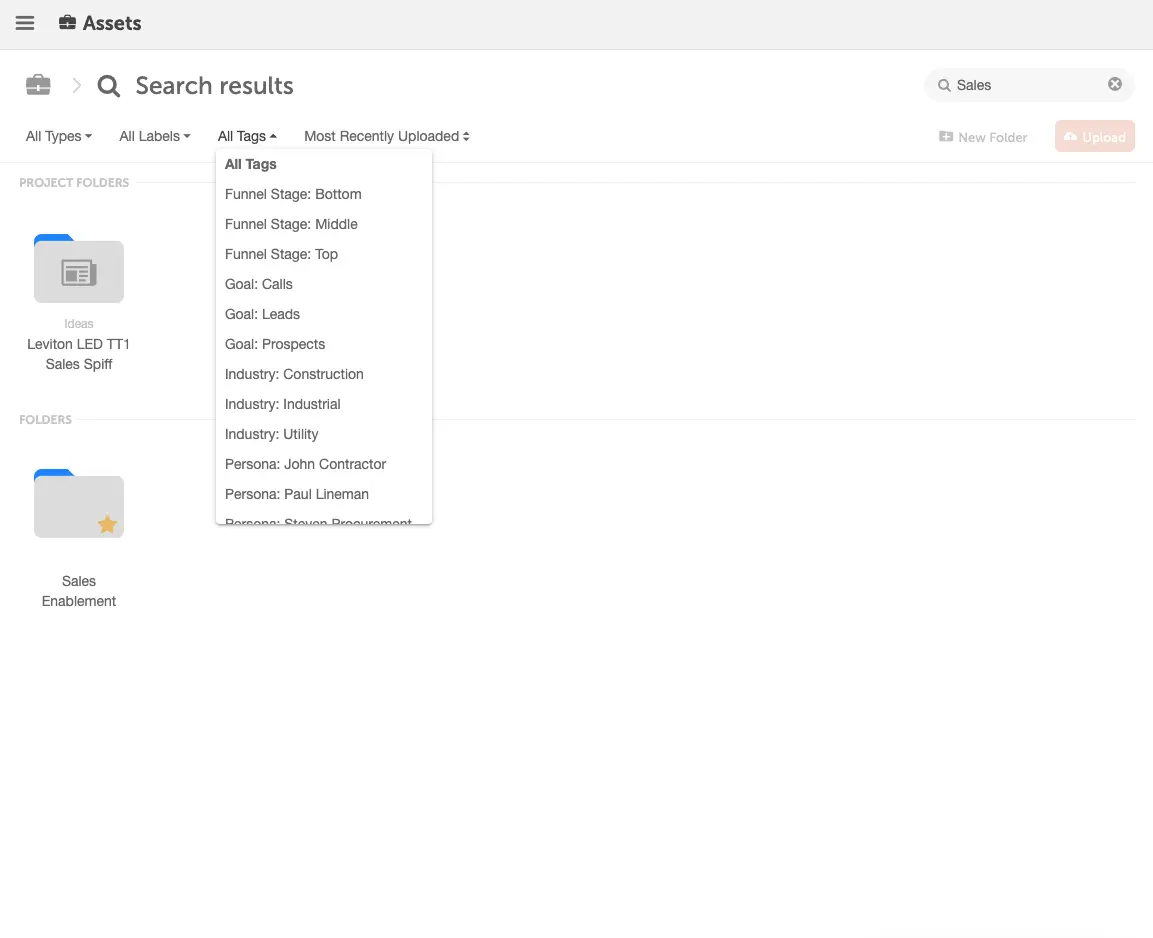
Task: Click the Assets briefcase icon in header
Action: [67, 23]
